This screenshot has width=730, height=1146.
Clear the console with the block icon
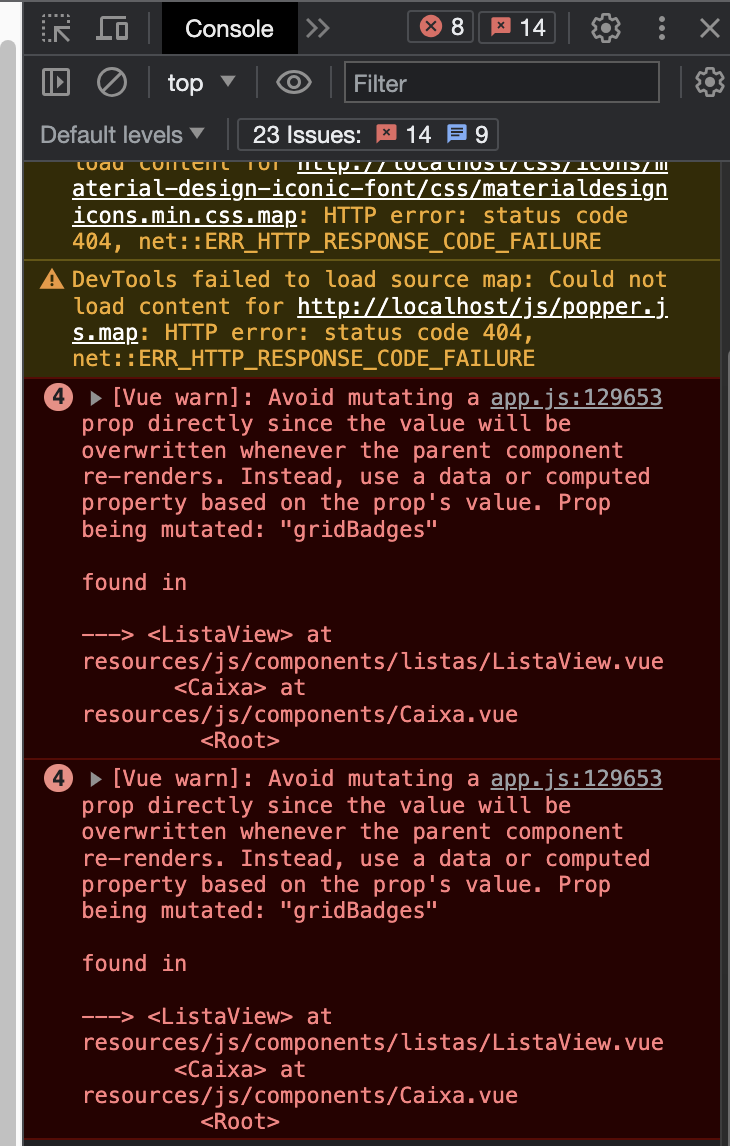pos(112,82)
